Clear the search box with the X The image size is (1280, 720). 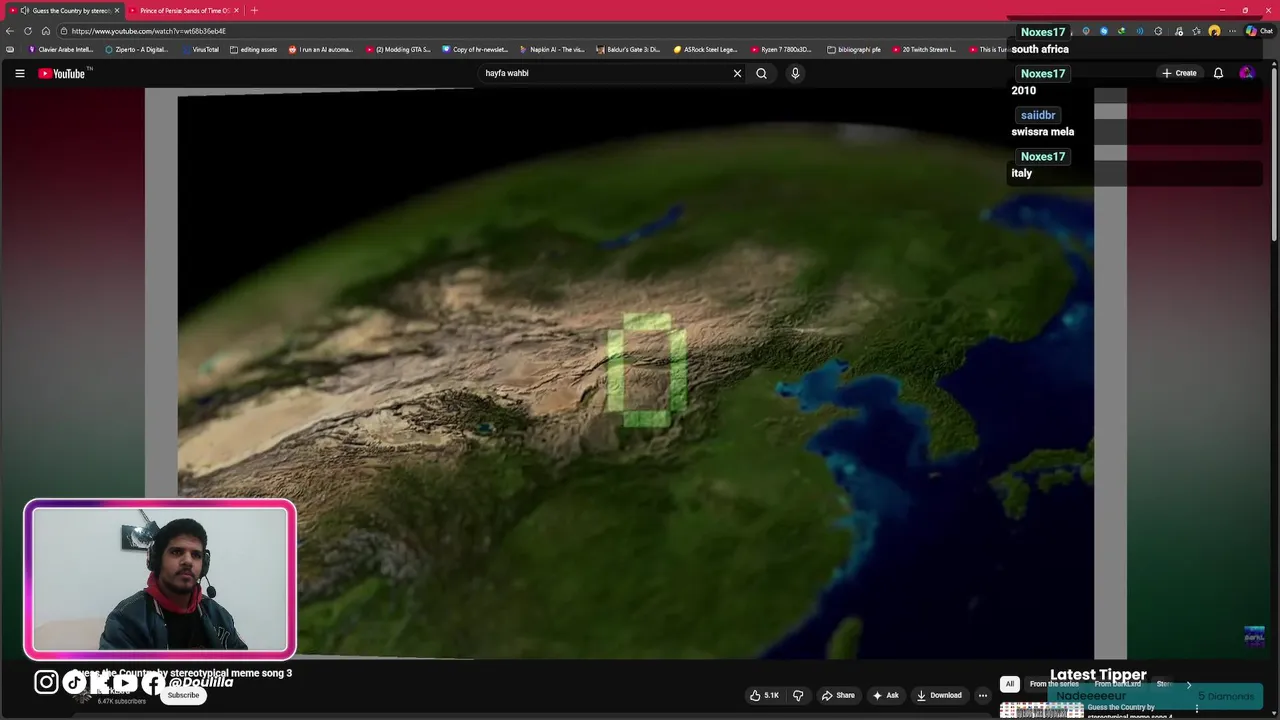738,73
